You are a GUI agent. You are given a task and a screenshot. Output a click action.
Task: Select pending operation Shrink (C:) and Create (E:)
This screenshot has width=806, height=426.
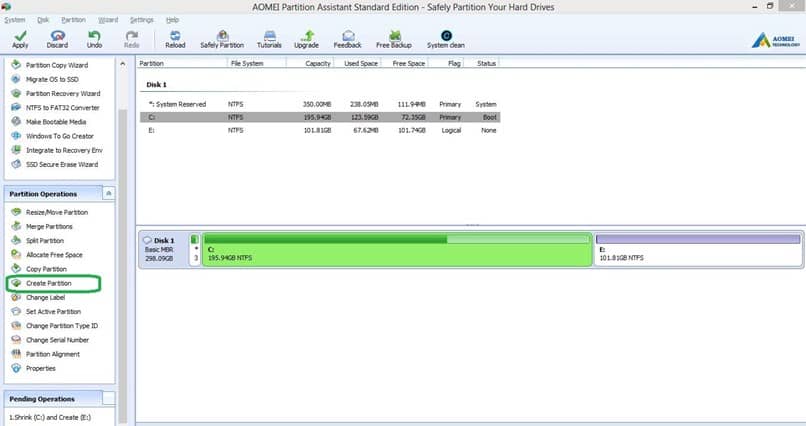point(50,417)
